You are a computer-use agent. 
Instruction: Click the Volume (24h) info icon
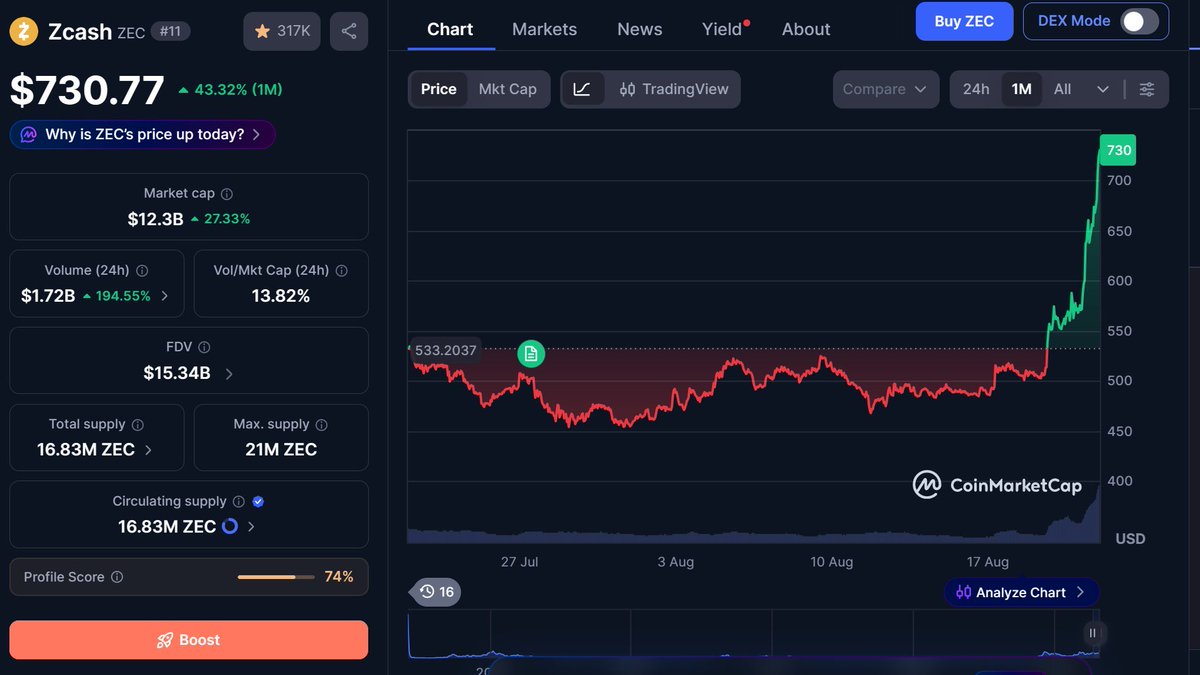click(x=142, y=271)
